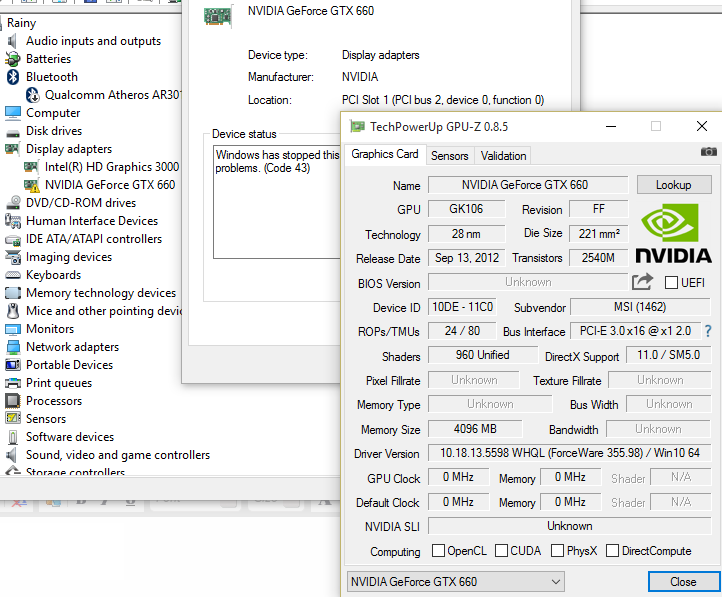Click the Mice and pointing devices icon
The height and width of the screenshot is (600, 722).
click(x=13, y=311)
